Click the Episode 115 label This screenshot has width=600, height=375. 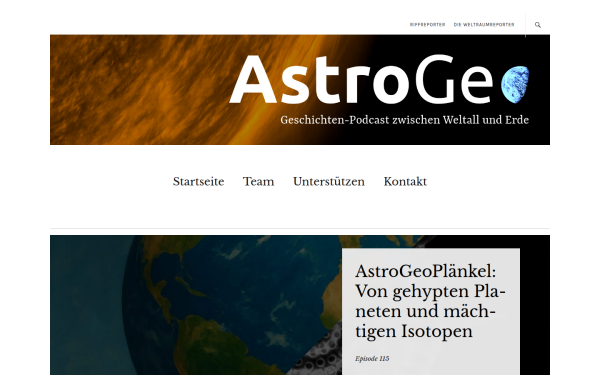[372, 359]
